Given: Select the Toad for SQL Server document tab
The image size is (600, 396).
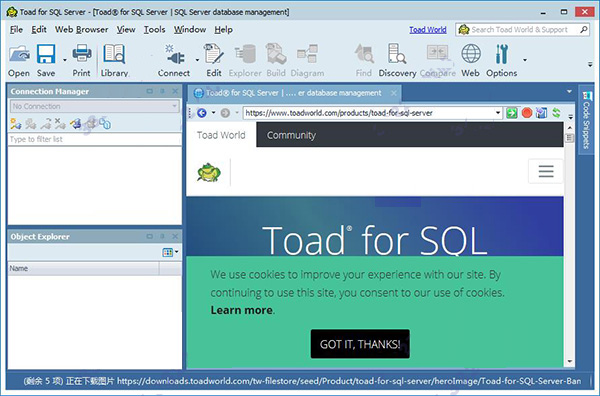Looking at the screenshot, I should coord(293,93).
